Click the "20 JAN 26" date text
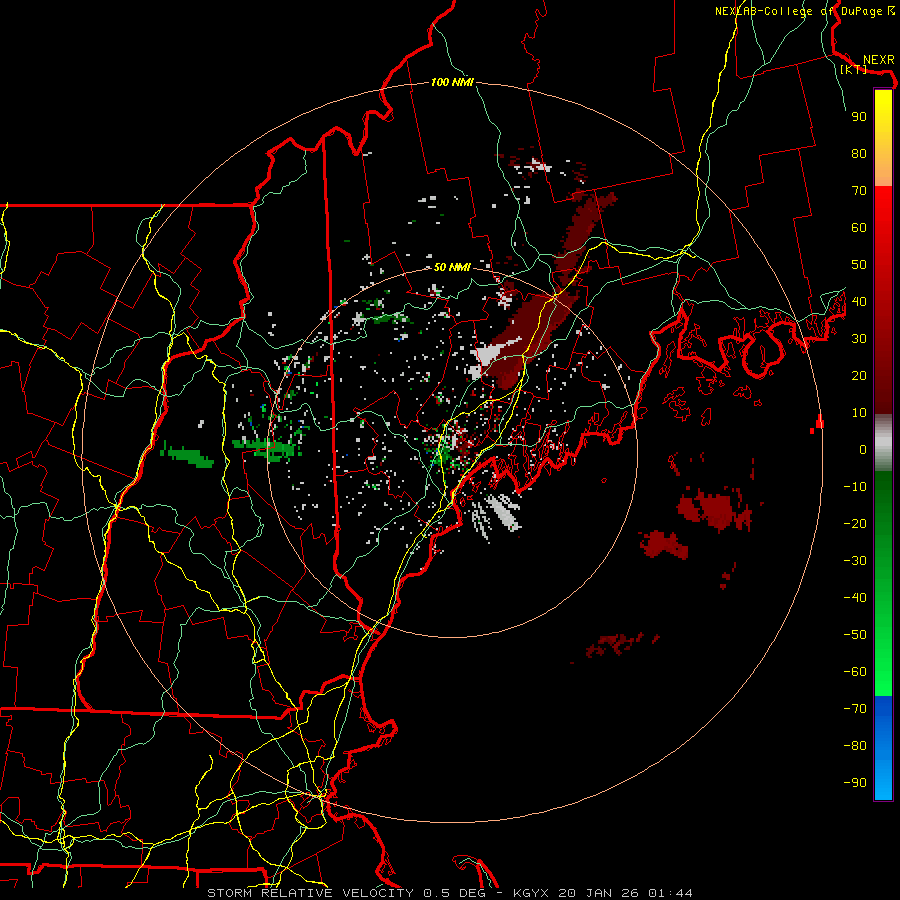 [598, 893]
